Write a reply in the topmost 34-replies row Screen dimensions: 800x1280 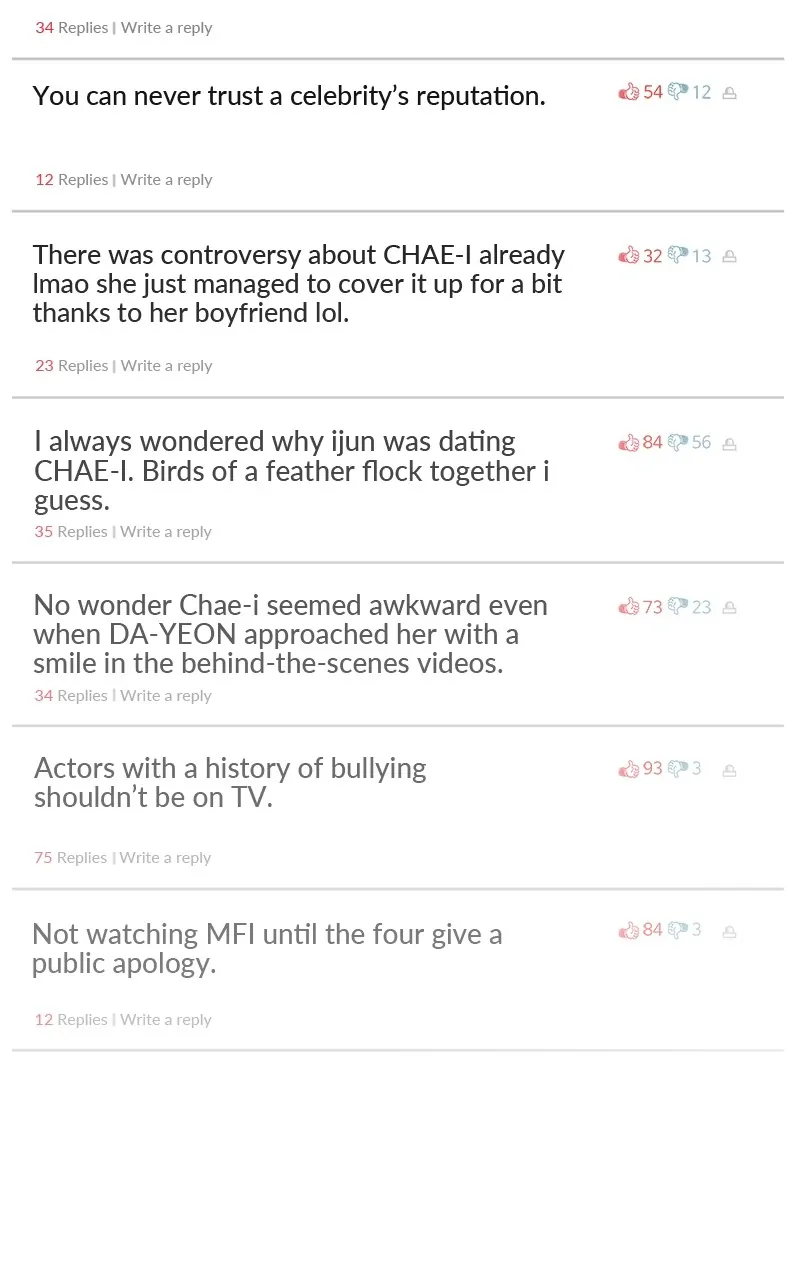point(167,28)
